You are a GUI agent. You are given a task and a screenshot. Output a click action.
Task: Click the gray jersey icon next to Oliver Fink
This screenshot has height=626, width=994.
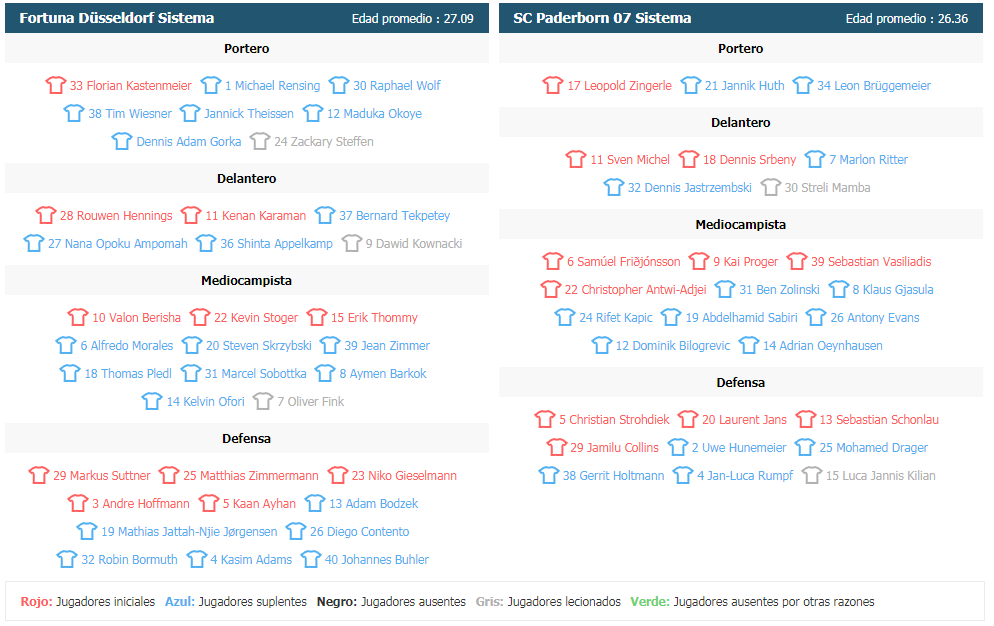click(x=263, y=401)
